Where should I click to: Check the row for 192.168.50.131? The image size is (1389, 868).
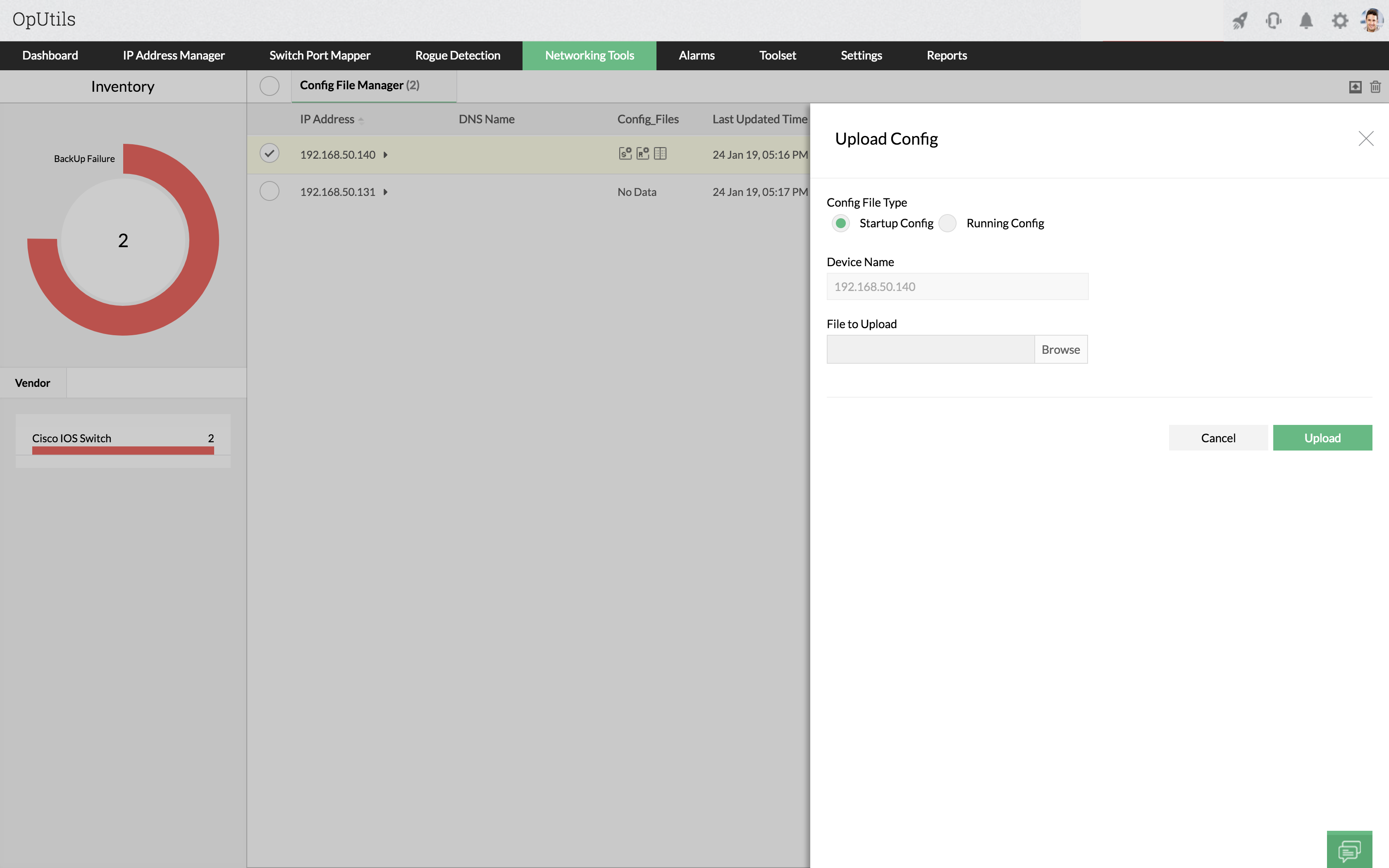coord(269,191)
